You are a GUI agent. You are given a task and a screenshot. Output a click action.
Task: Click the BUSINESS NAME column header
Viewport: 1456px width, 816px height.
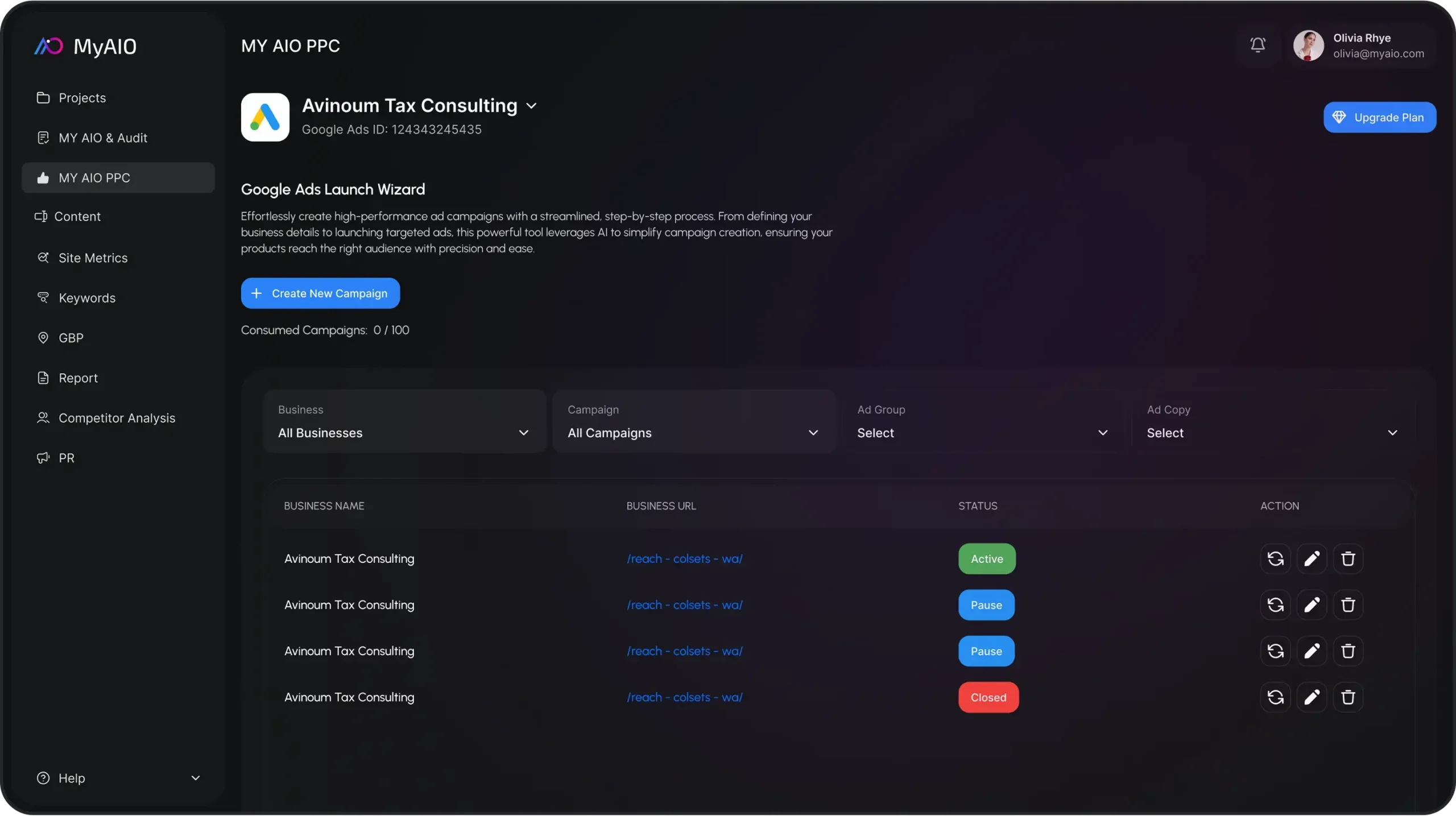coord(324,506)
